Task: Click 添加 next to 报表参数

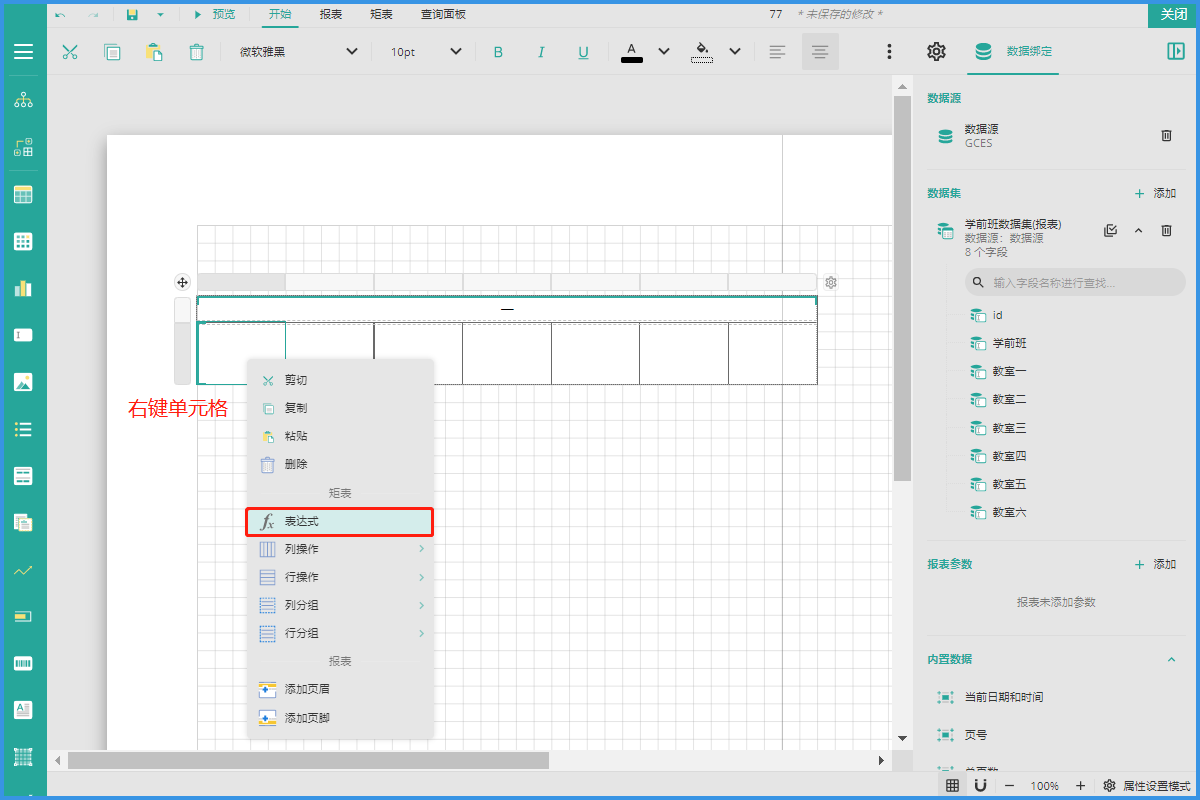Action: click(1155, 564)
